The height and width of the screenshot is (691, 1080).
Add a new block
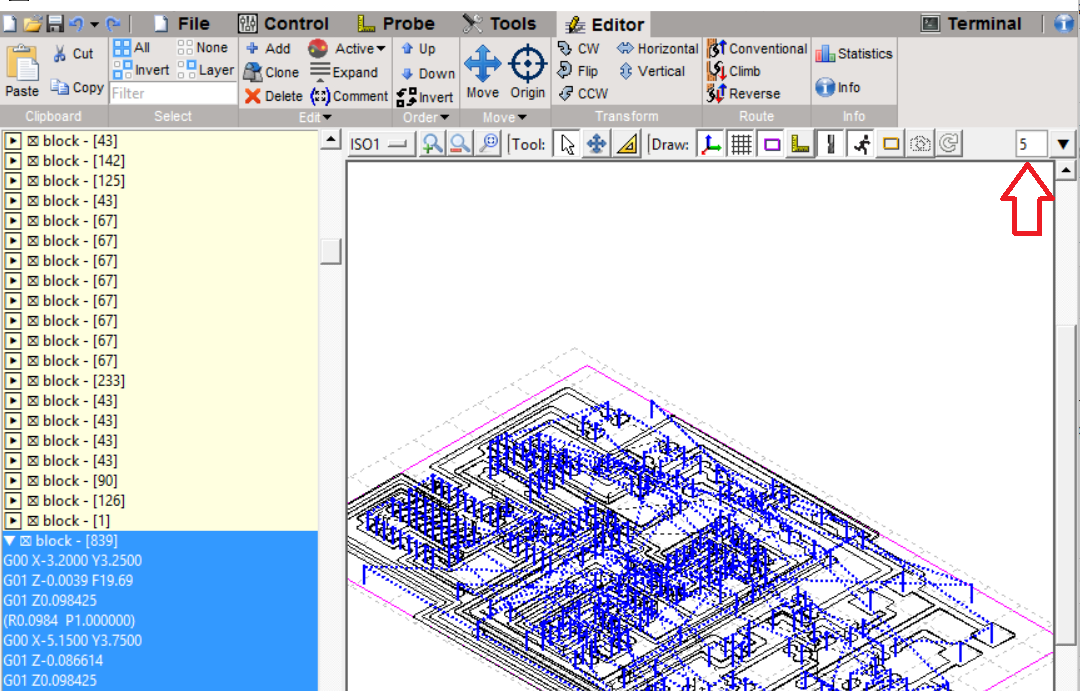268,48
